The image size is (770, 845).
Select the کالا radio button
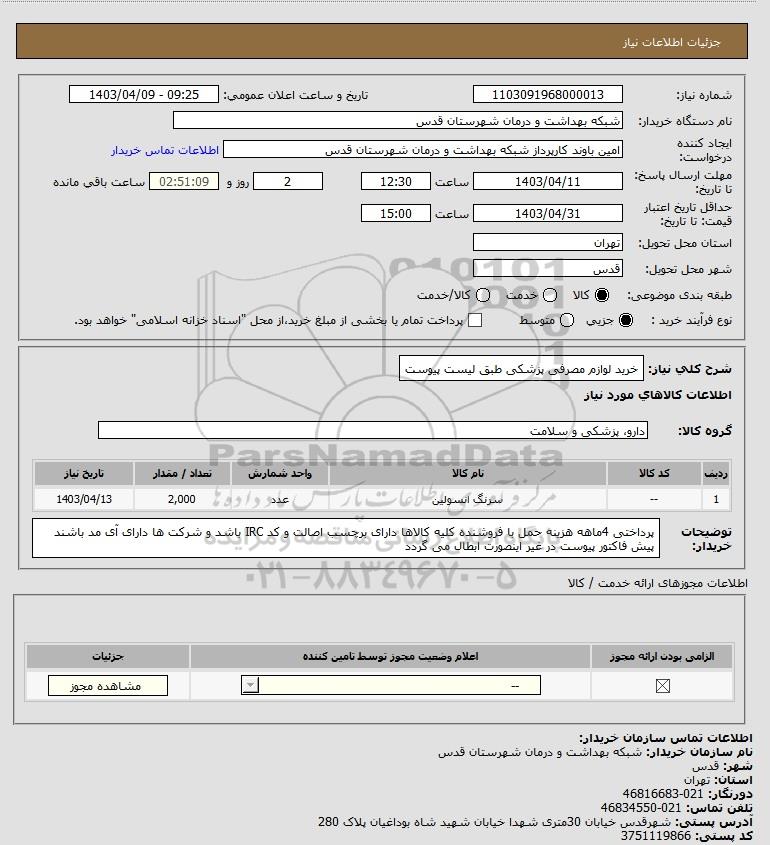tap(601, 295)
